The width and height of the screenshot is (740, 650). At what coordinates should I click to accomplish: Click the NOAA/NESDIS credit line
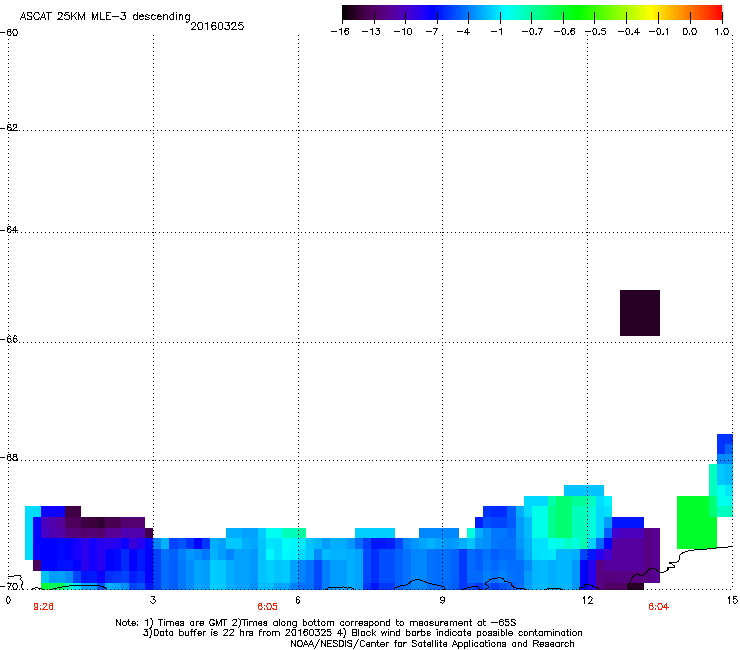click(x=432, y=644)
